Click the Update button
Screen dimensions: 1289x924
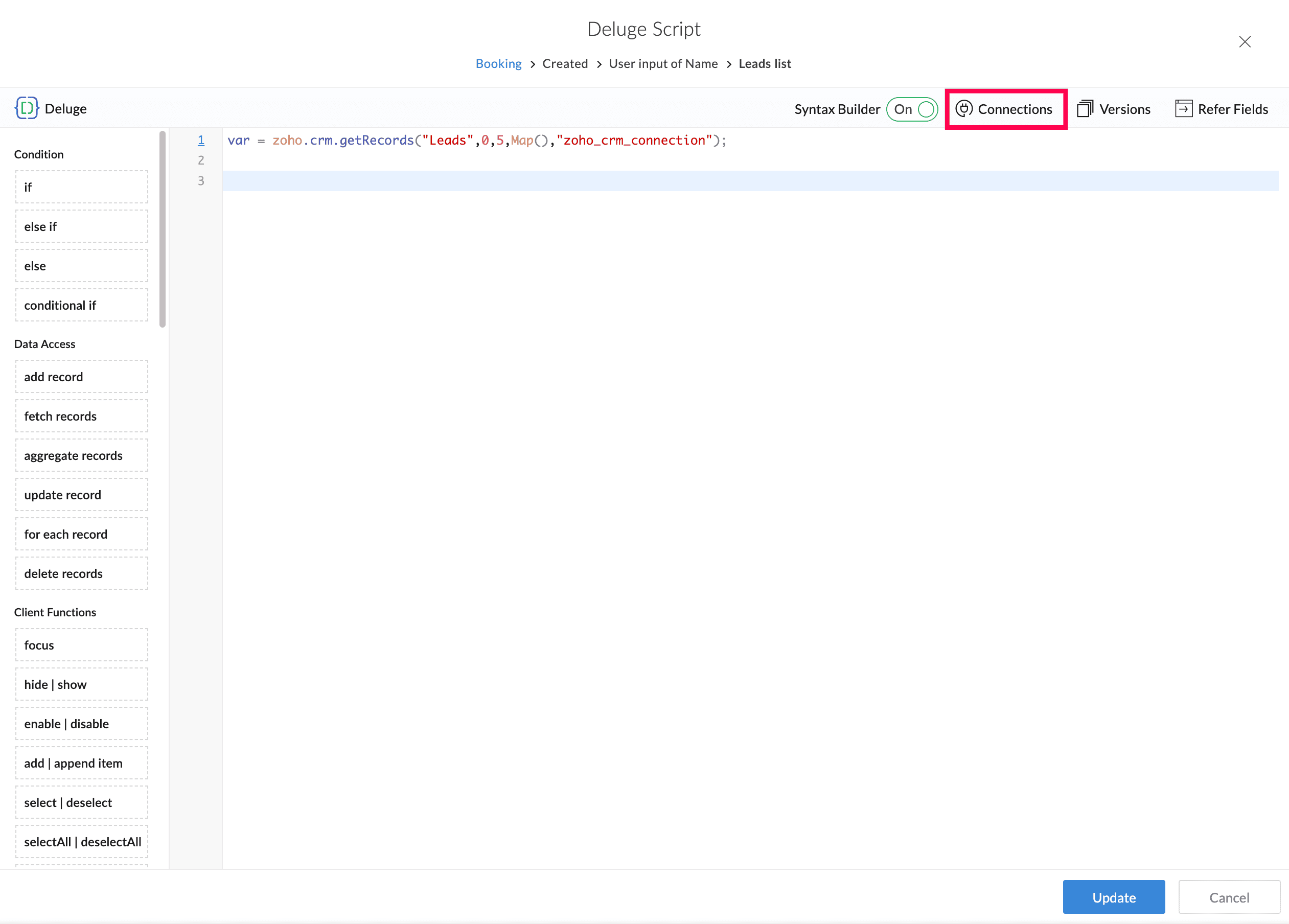(x=1113, y=897)
